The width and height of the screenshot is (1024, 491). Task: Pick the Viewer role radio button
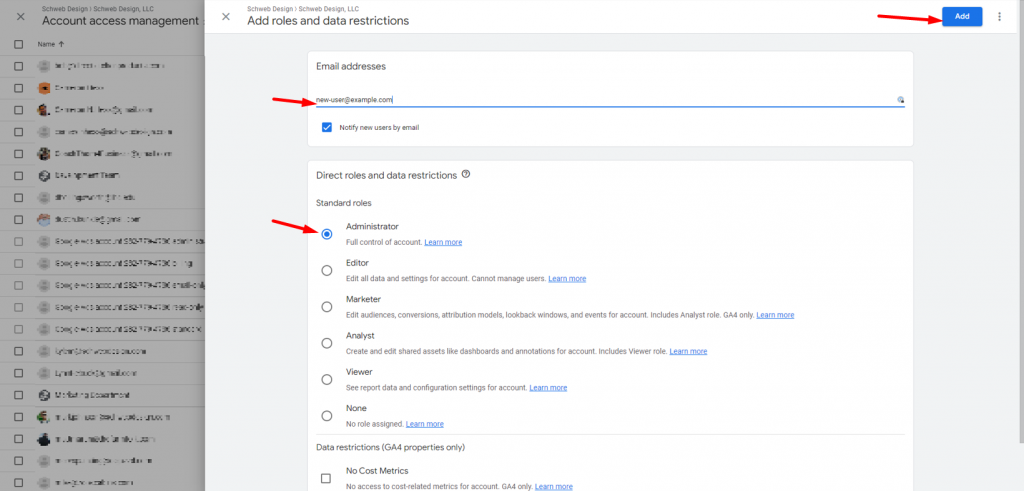tap(327, 379)
